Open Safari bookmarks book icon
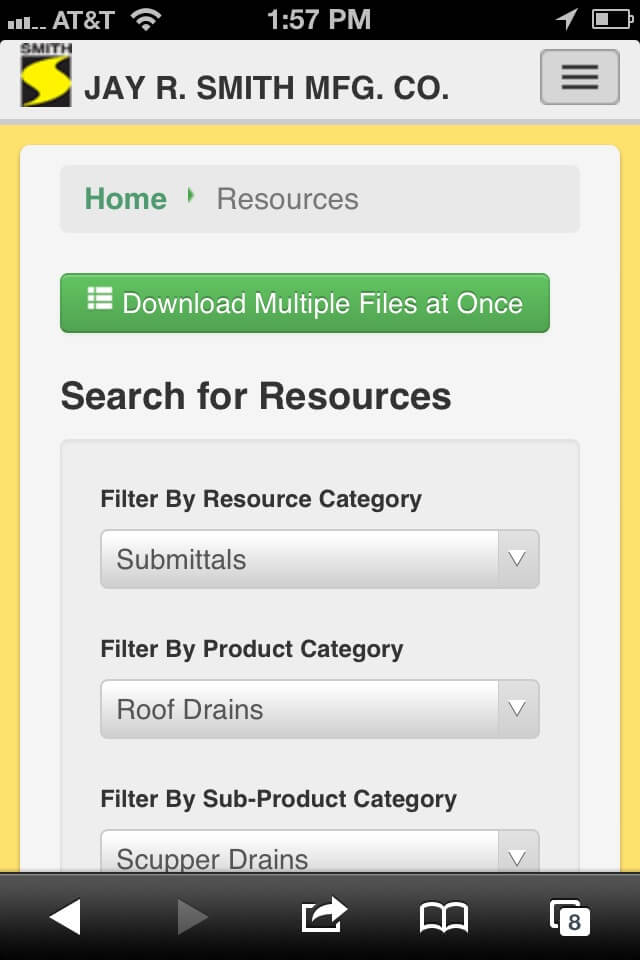The width and height of the screenshot is (640, 960). tap(443, 917)
